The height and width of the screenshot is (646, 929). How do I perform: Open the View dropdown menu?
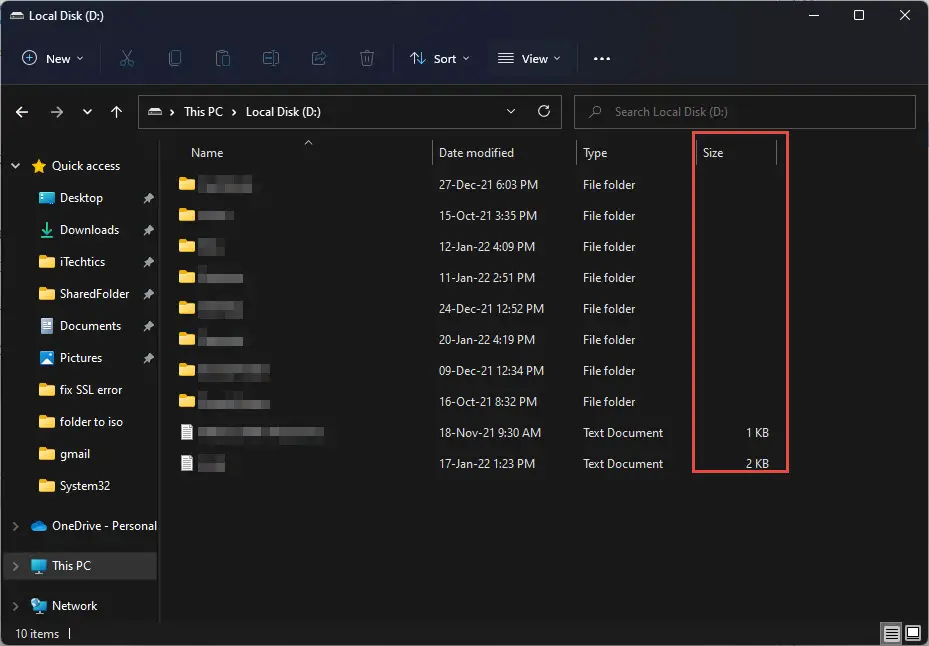click(x=529, y=59)
